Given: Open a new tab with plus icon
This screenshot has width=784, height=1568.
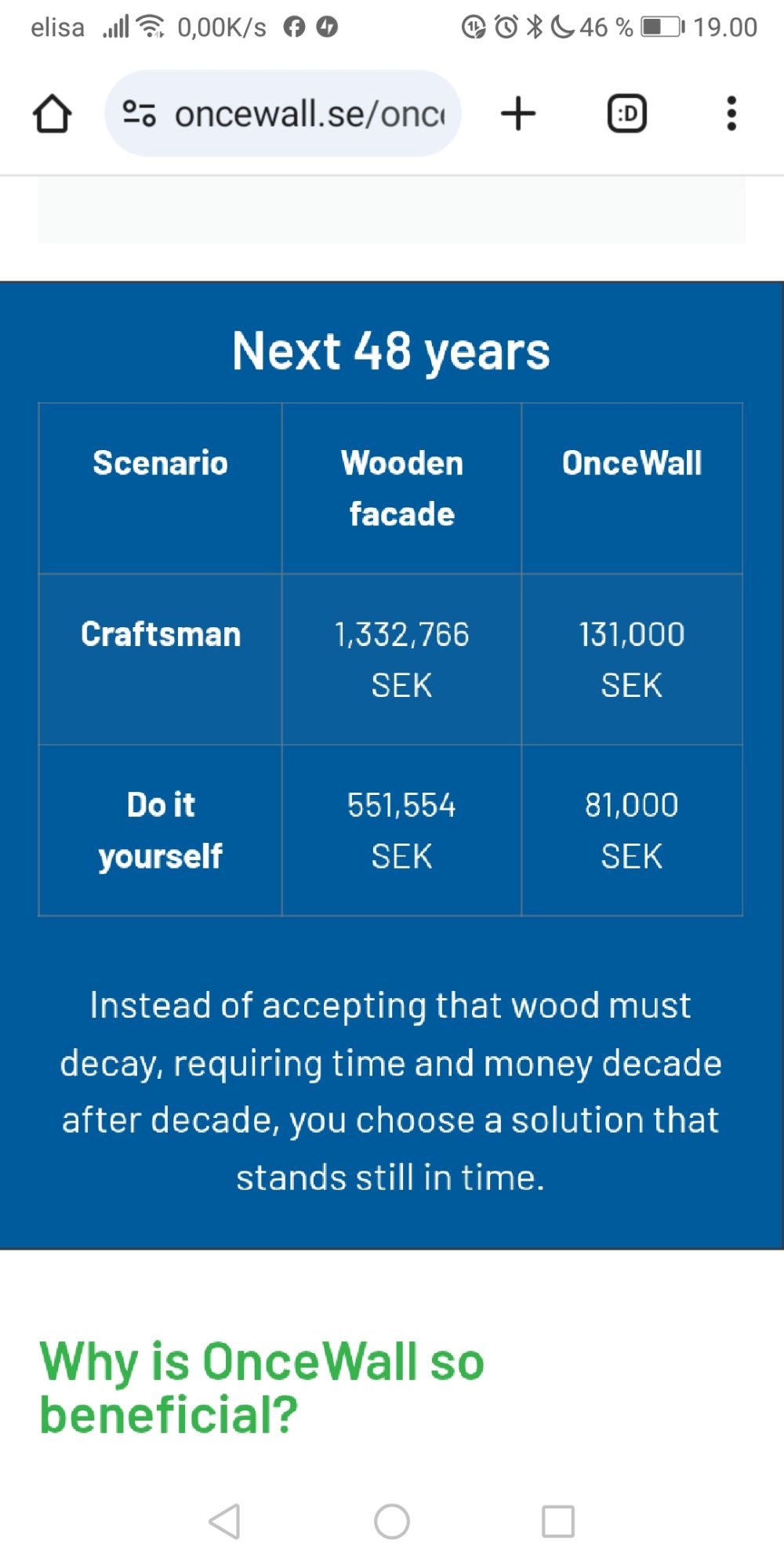Looking at the screenshot, I should [x=518, y=114].
